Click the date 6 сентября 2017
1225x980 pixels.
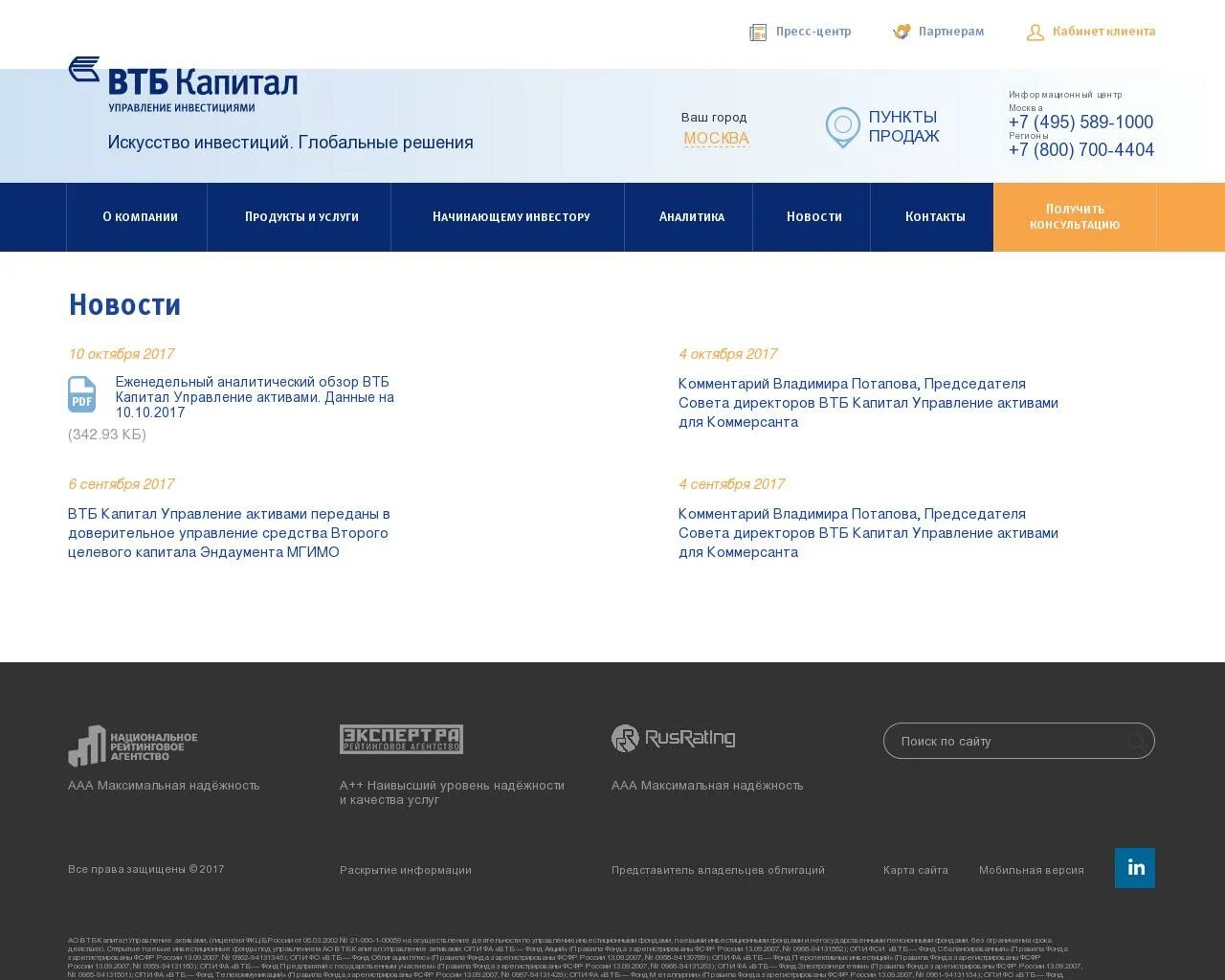tap(122, 484)
